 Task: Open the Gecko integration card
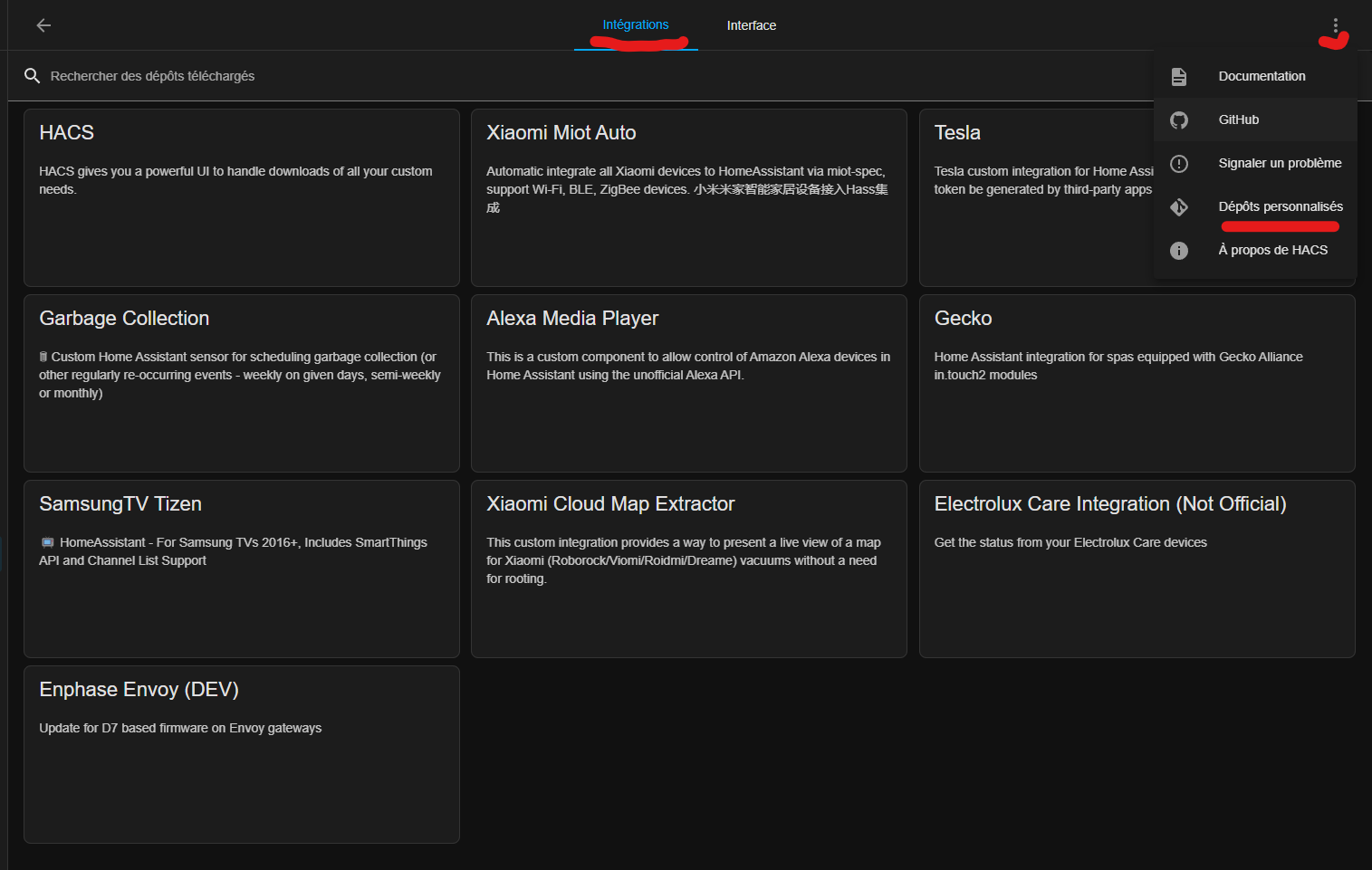[1137, 383]
